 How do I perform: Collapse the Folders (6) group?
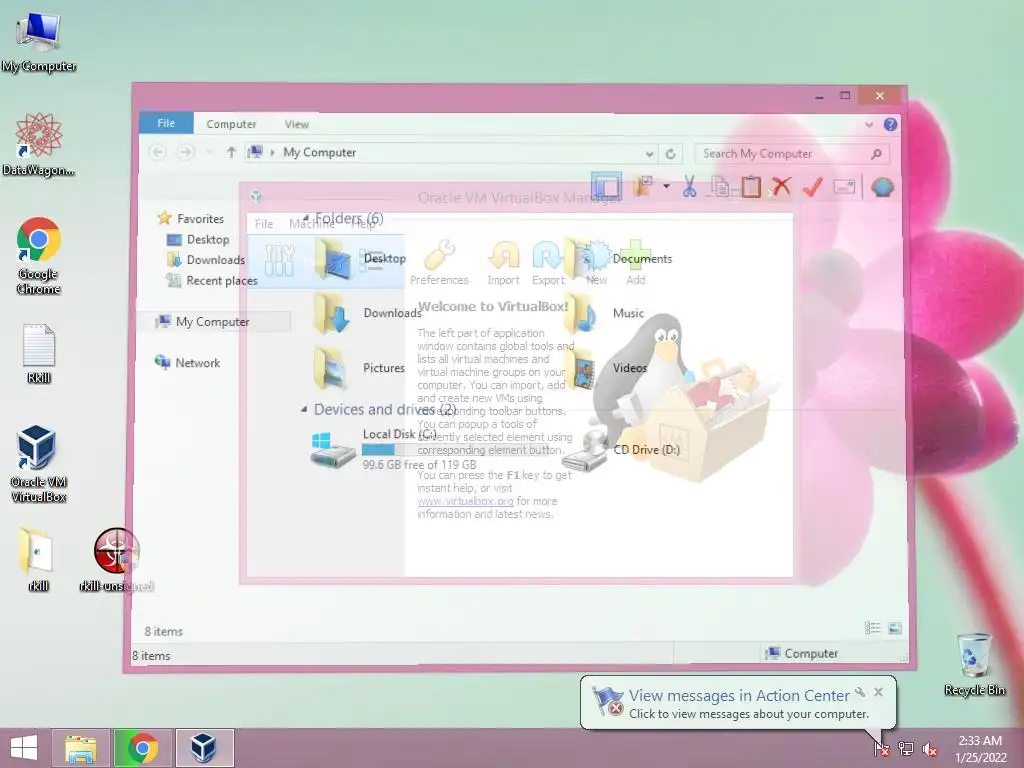tap(305, 217)
